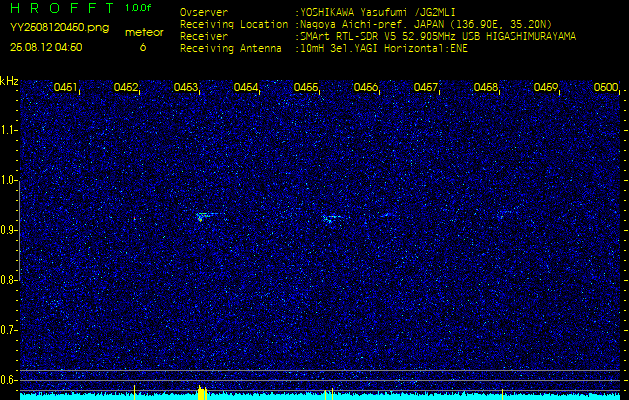Image resolution: width=629 pixels, height=400 pixels.
Task: Click the kHz axis unit label
Action: pos(9,81)
